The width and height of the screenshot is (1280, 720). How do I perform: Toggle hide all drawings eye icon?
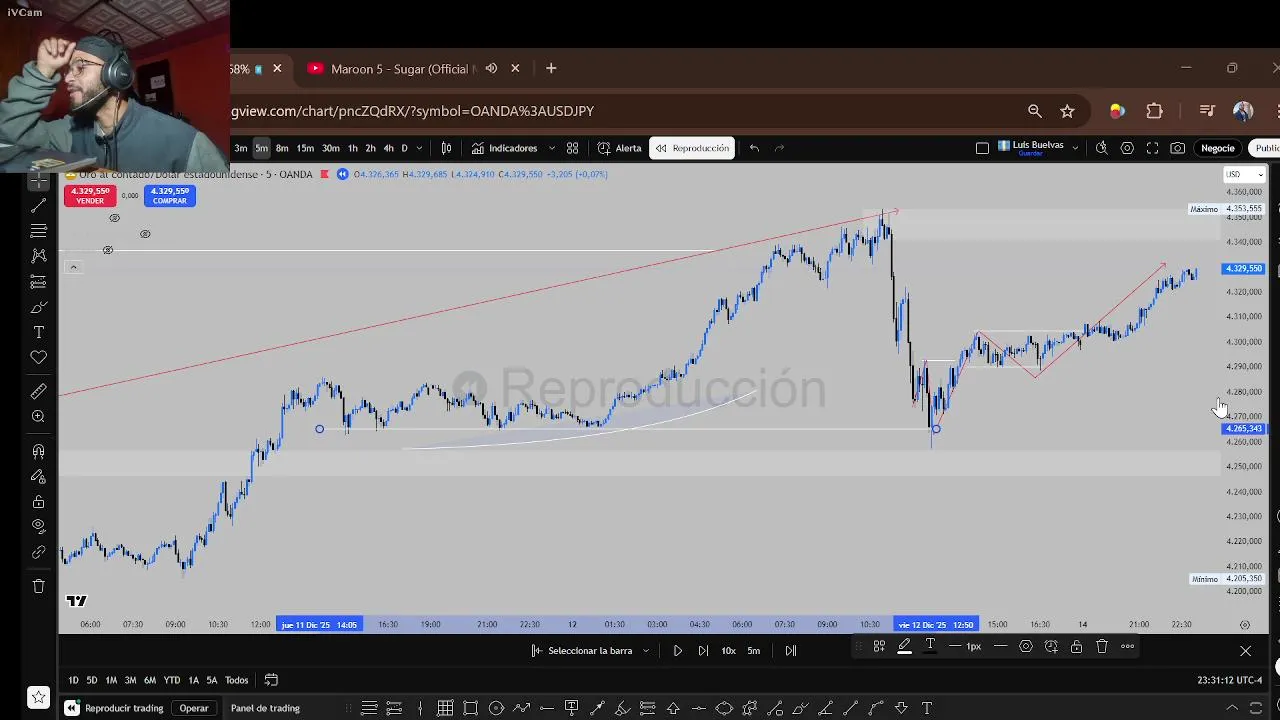point(38,526)
